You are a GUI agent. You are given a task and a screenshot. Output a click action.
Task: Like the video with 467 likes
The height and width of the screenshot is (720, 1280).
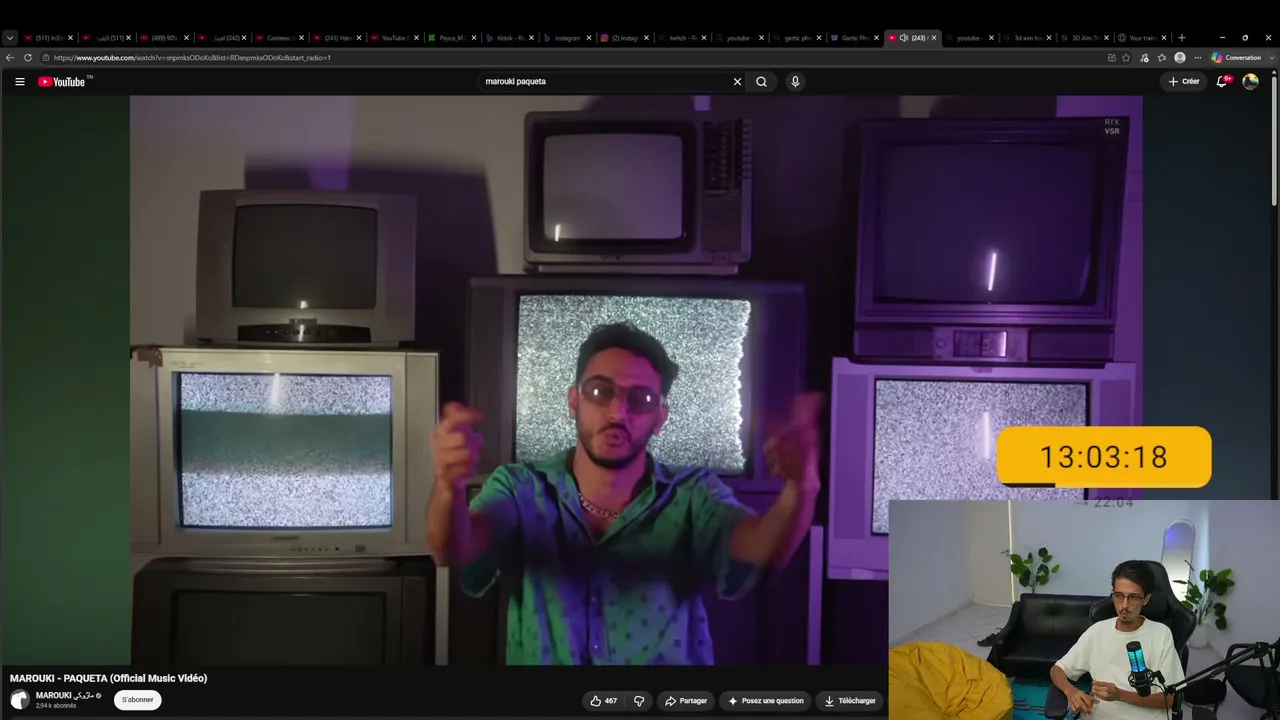[603, 701]
